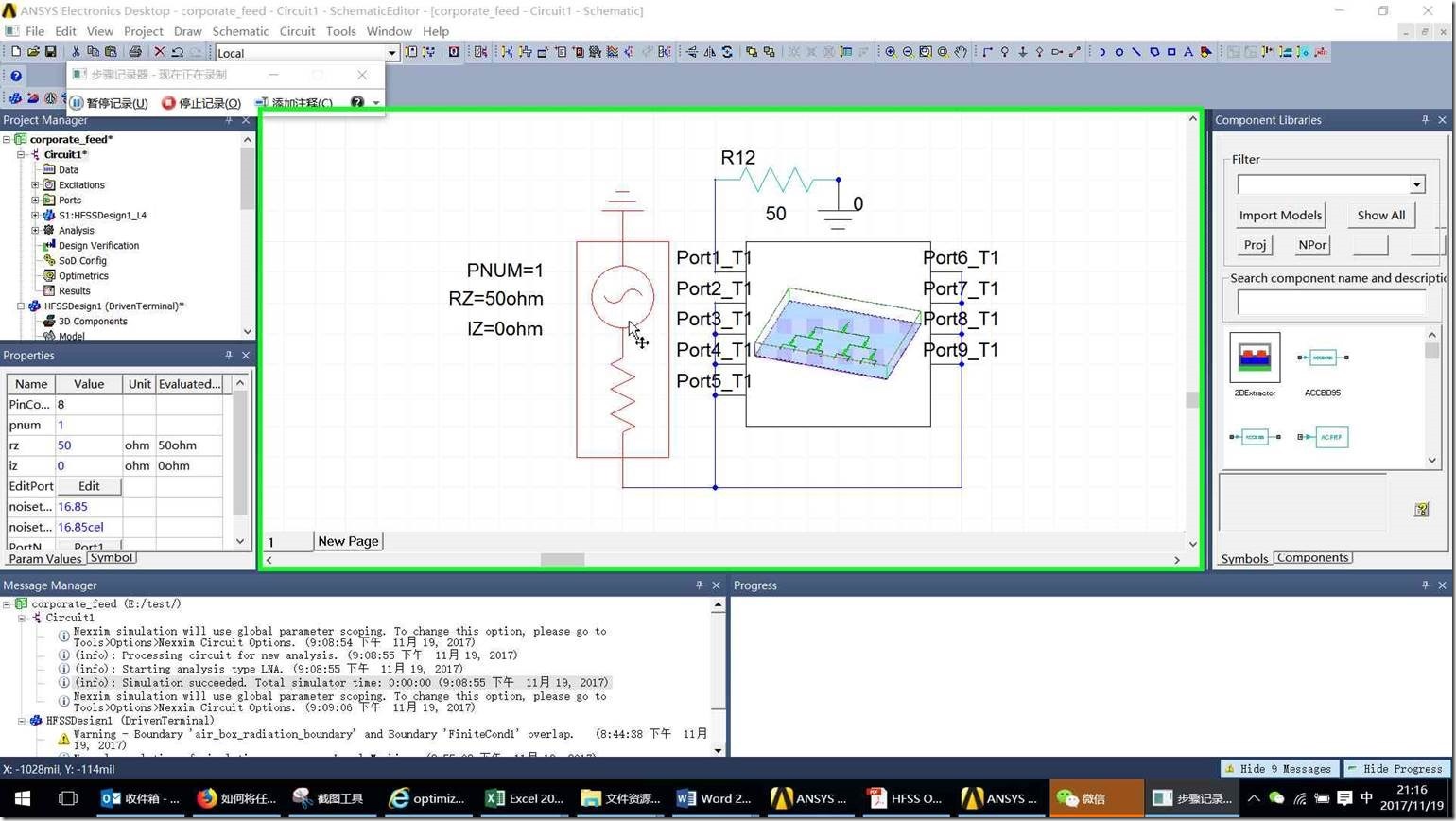Click the EditPort Edit button

[x=89, y=486]
